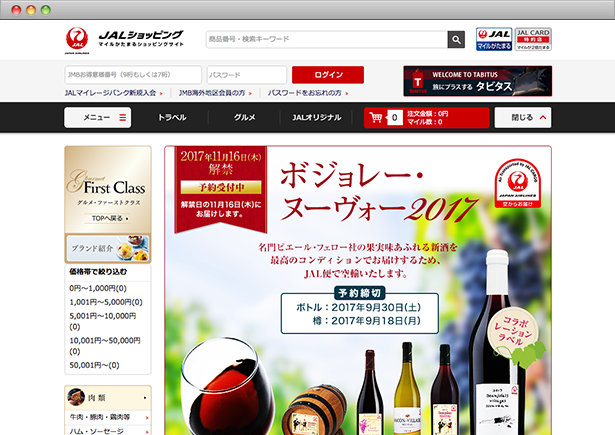This screenshot has height=435, width=615.
Task: Open the メニュー hamburger dropdown
Action: 98,117
